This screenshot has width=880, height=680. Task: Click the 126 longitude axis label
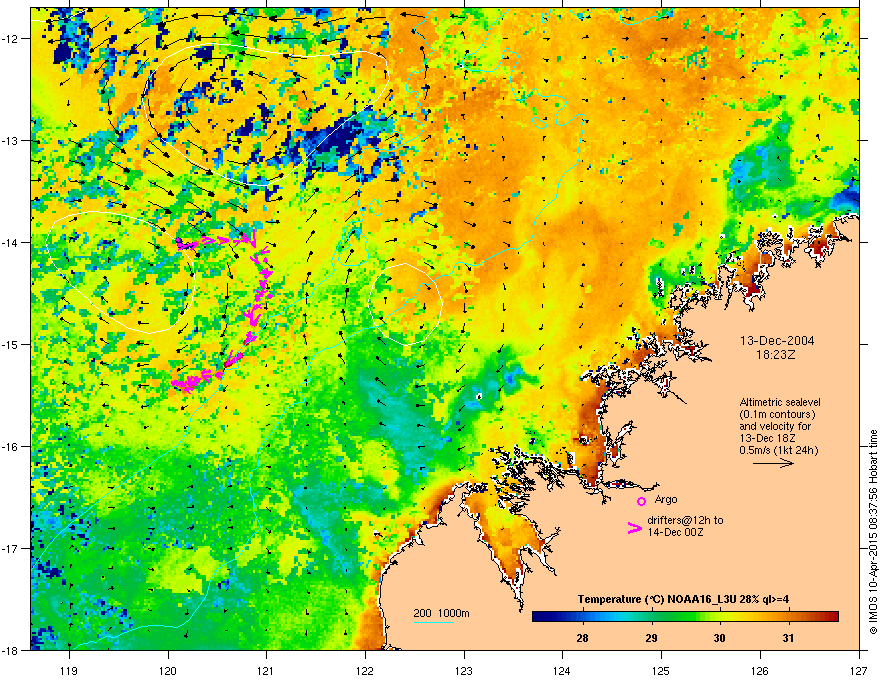[x=760, y=670]
